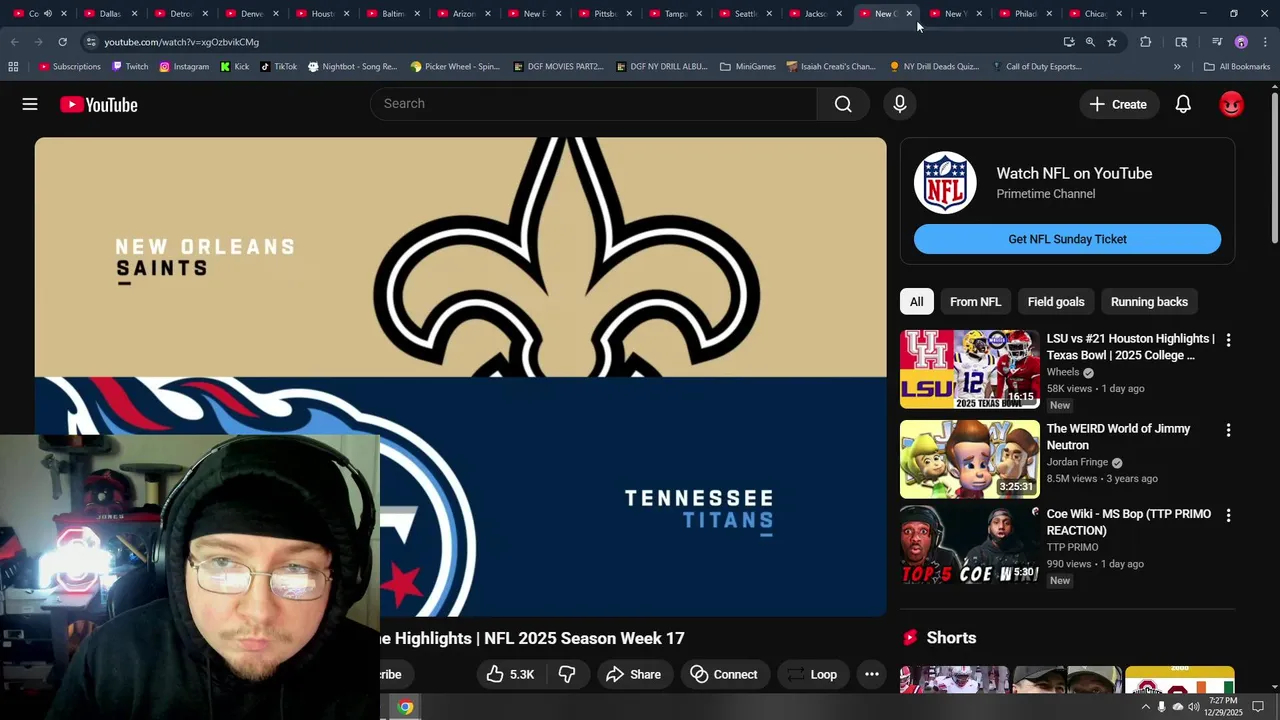Bookmark this page with the star
Image resolution: width=1280 pixels, height=720 pixels.
point(1112,42)
